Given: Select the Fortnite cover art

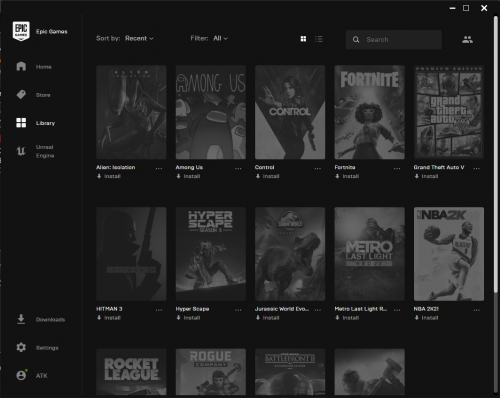Looking at the screenshot, I should 370,112.
